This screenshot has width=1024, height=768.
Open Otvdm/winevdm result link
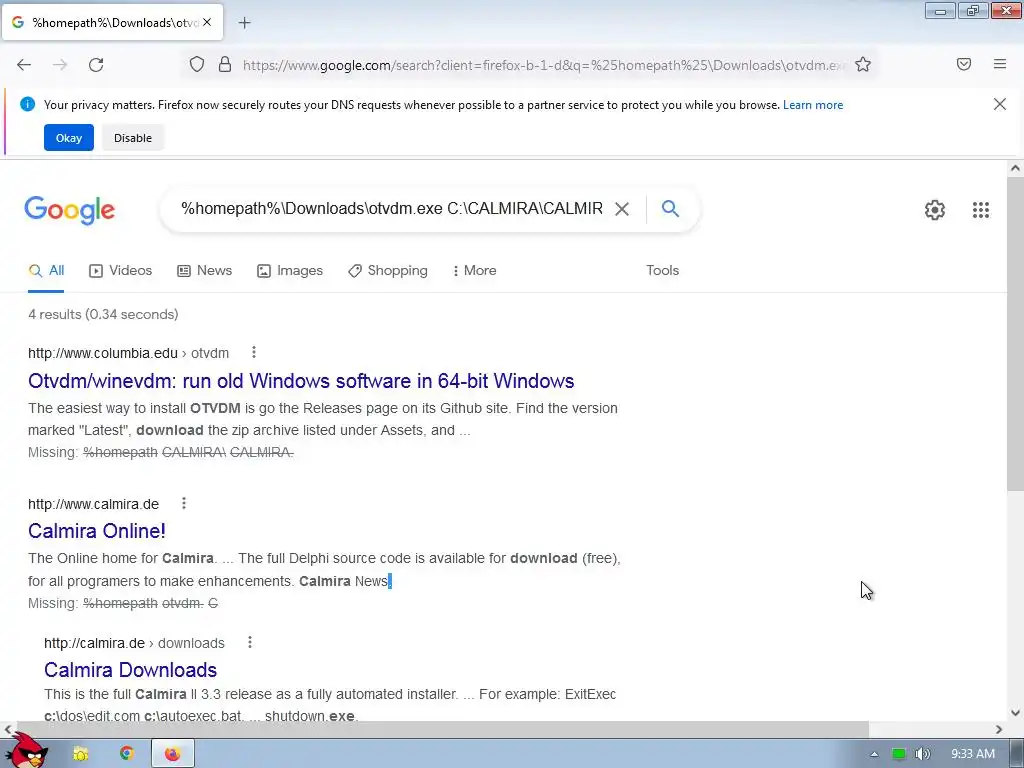point(301,381)
